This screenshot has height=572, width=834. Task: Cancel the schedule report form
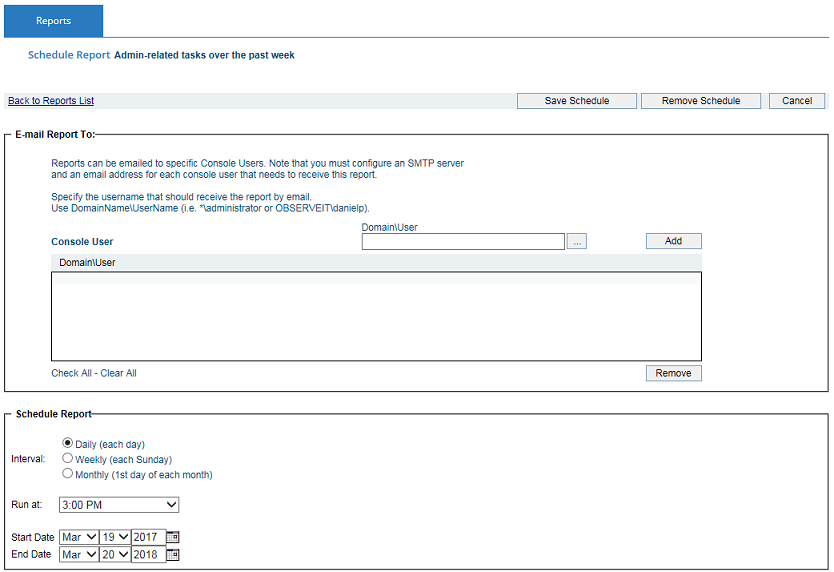point(797,101)
